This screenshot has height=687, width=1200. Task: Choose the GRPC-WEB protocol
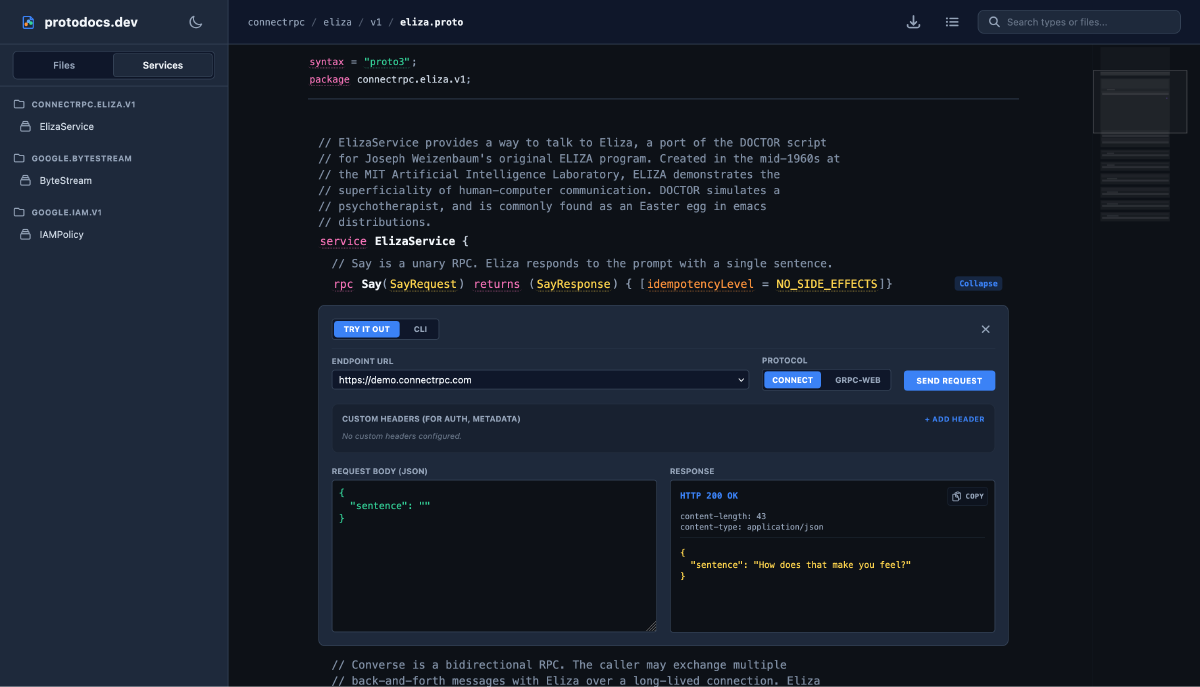pos(857,380)
